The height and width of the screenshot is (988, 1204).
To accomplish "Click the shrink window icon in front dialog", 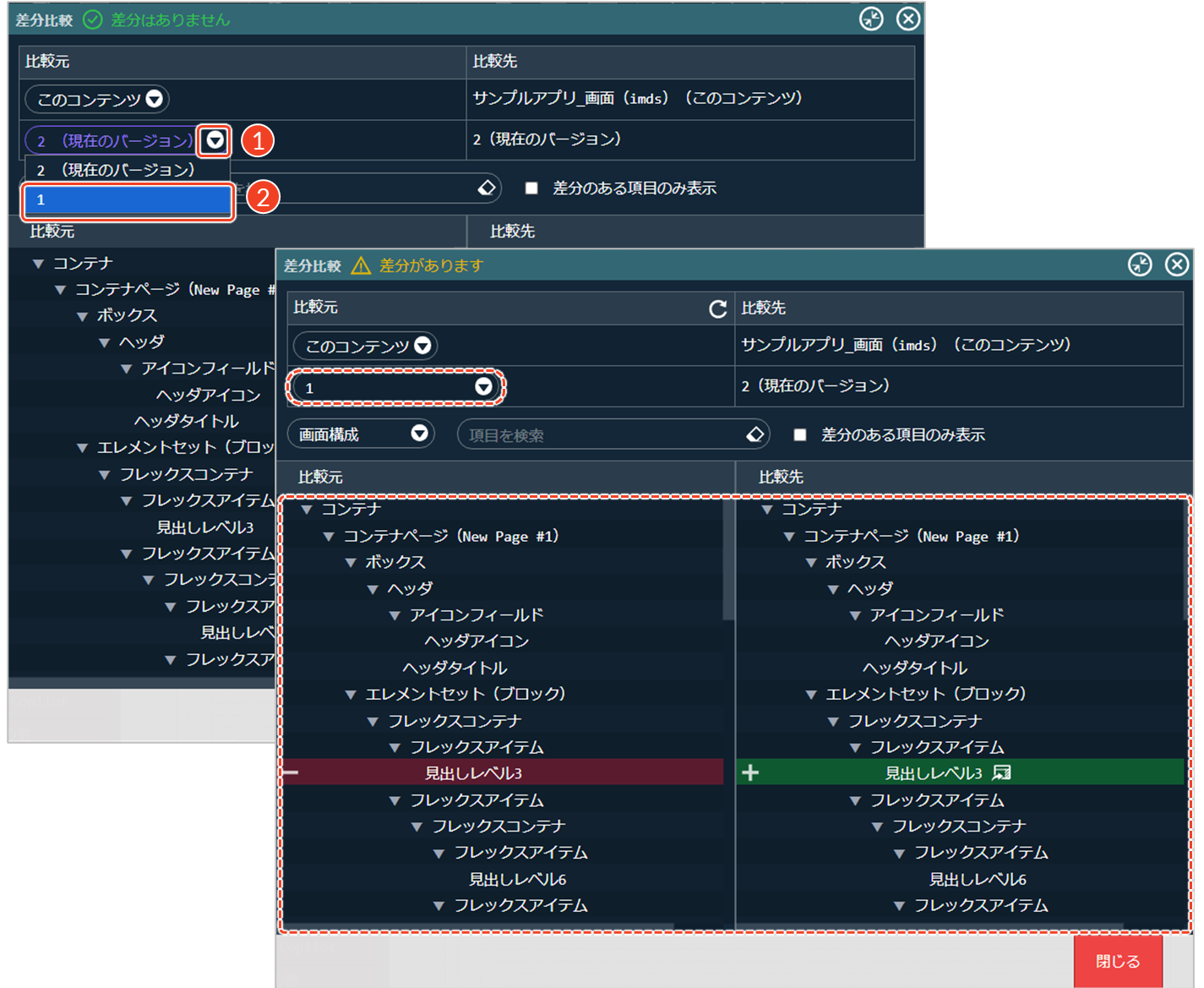I will (1140, 265).
